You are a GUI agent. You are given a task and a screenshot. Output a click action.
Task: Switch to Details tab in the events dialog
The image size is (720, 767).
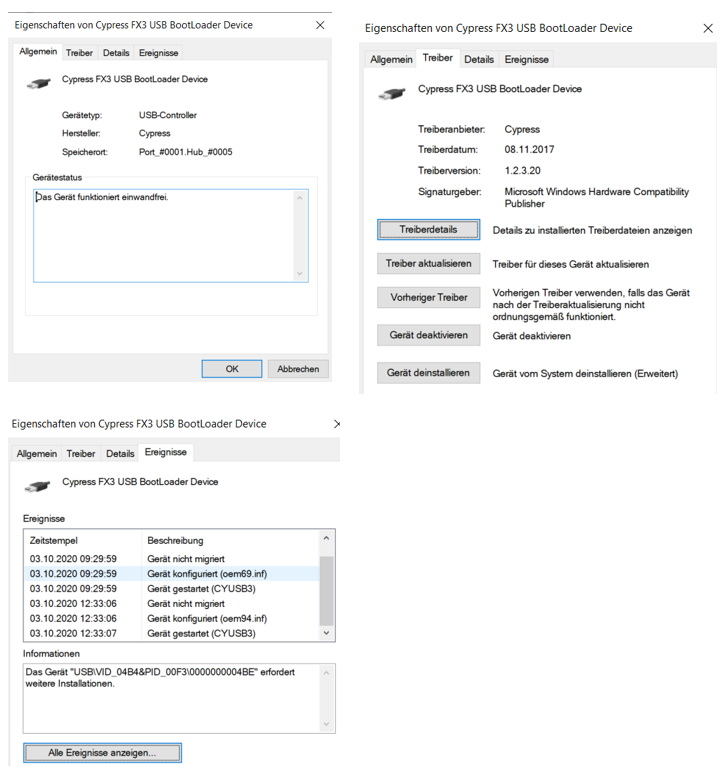(x=120, y=454)
